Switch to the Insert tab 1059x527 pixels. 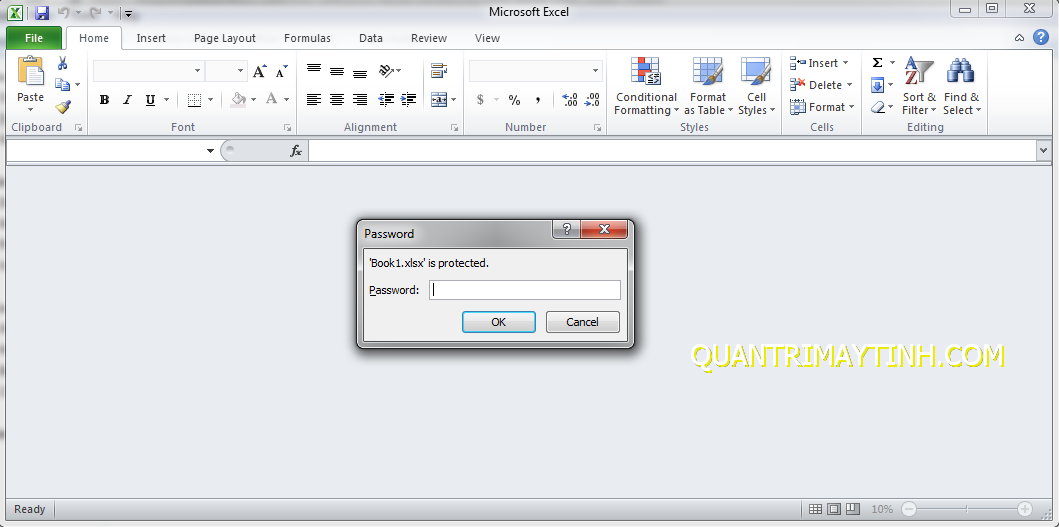(151, 39)
